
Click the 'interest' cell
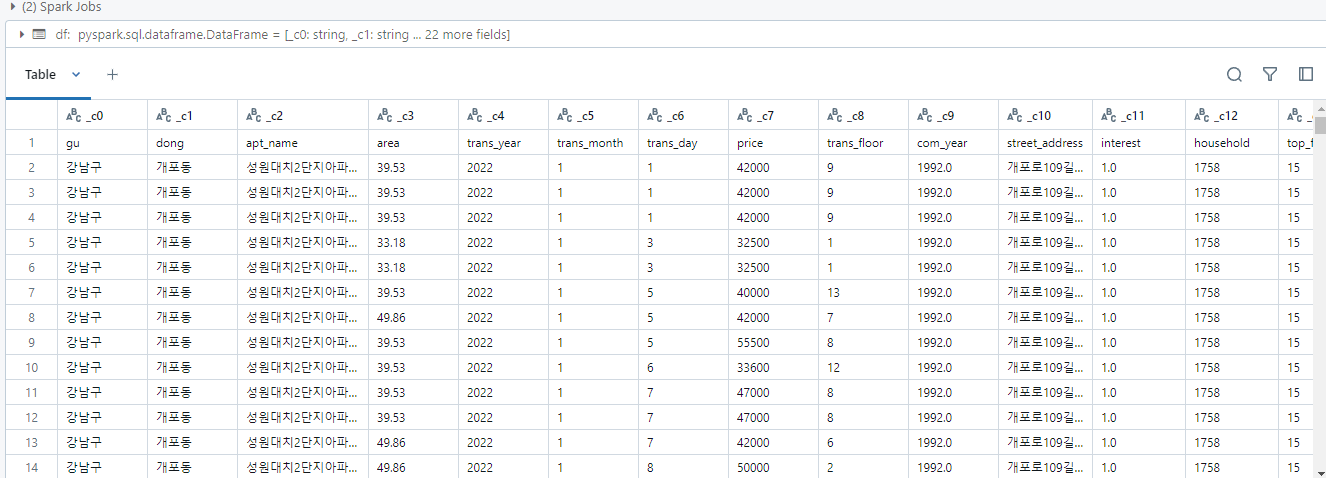1139,143
